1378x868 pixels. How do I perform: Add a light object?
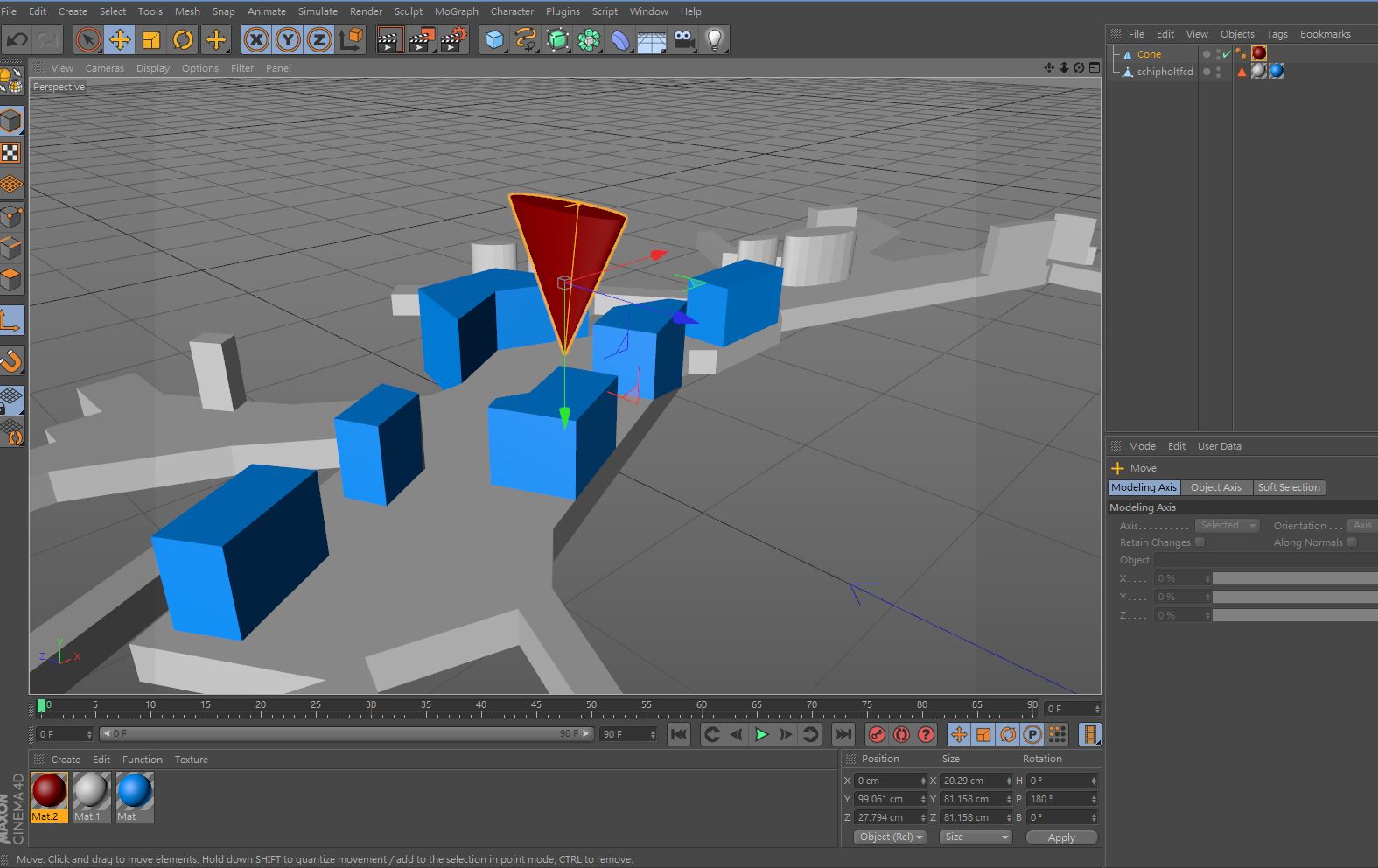pos(715,39)
